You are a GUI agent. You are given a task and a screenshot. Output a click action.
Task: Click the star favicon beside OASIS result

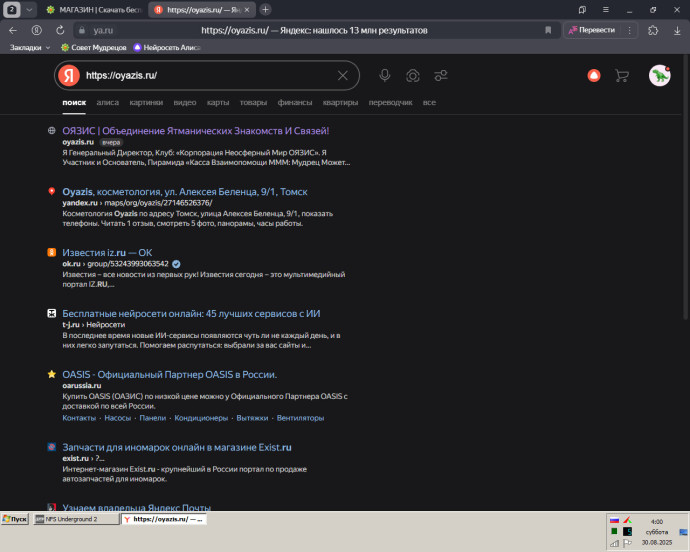51,374
